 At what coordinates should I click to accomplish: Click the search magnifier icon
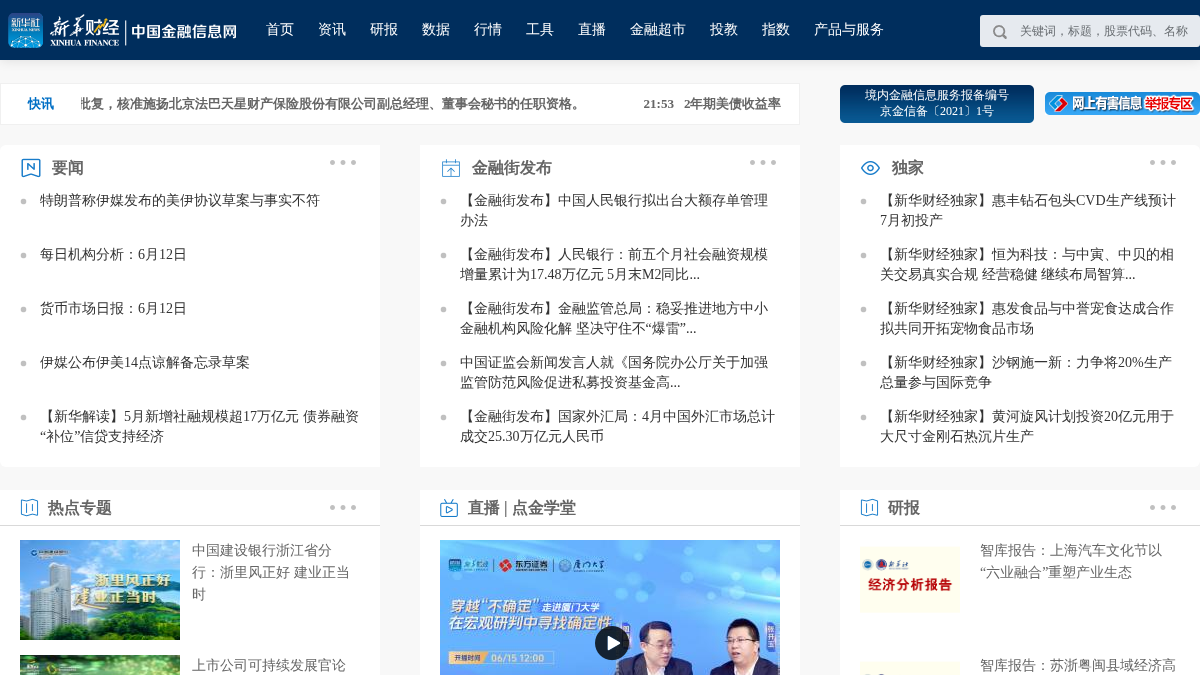tap(999, 32)
